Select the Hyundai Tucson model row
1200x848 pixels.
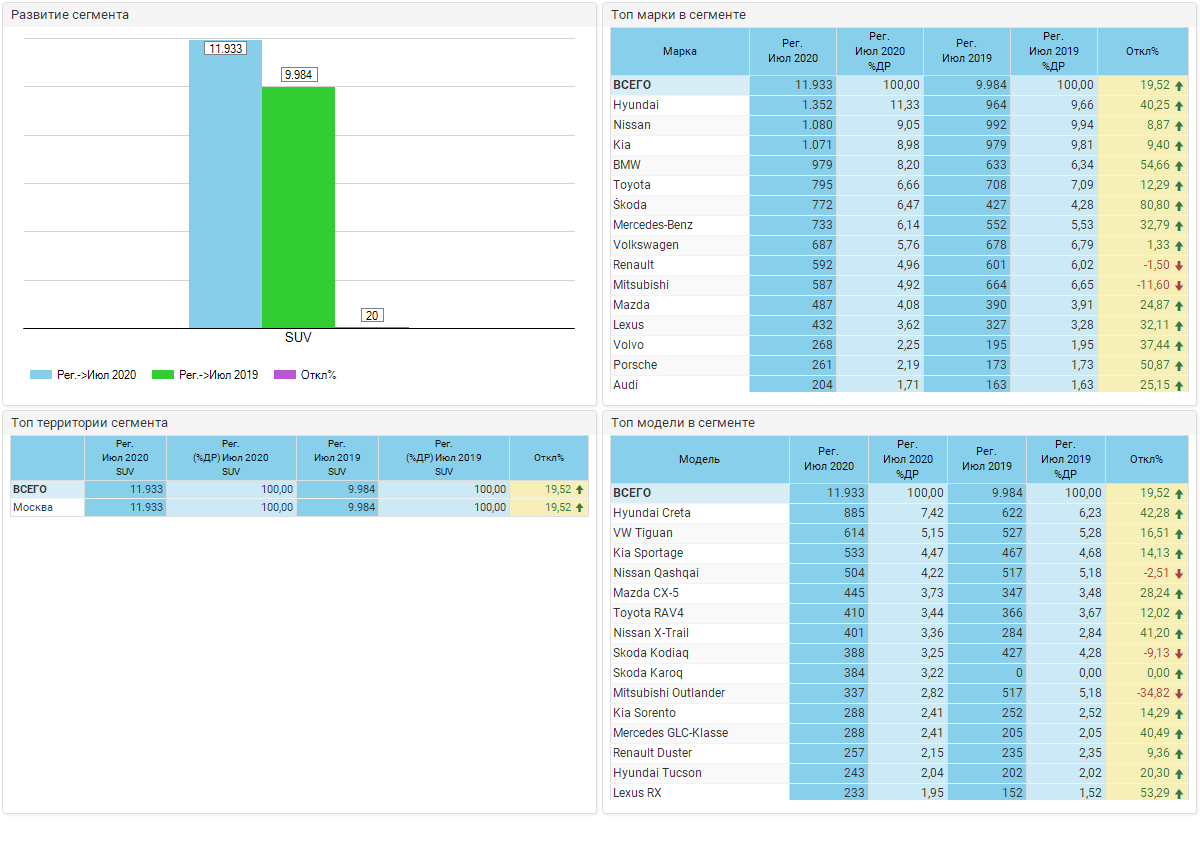899,773
